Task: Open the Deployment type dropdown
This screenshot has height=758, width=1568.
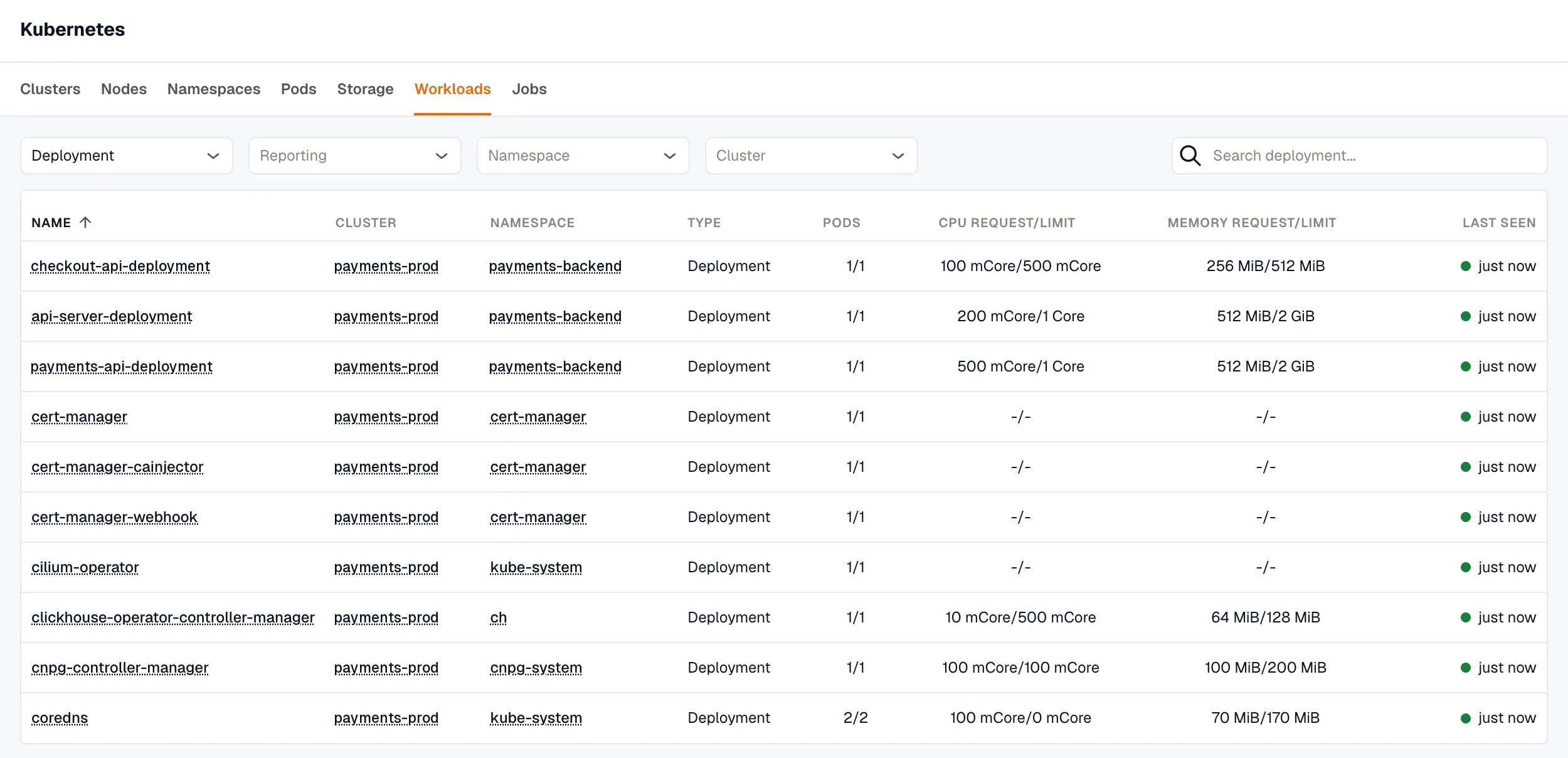Action: pyautogui.click(x=127, y=156)
